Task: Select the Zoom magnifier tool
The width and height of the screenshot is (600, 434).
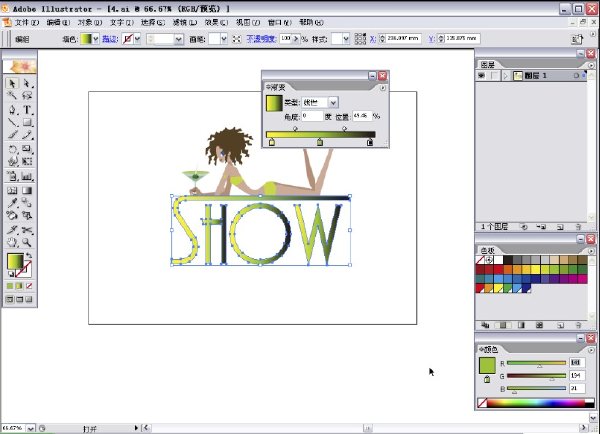Action: (x=27, y=242)
